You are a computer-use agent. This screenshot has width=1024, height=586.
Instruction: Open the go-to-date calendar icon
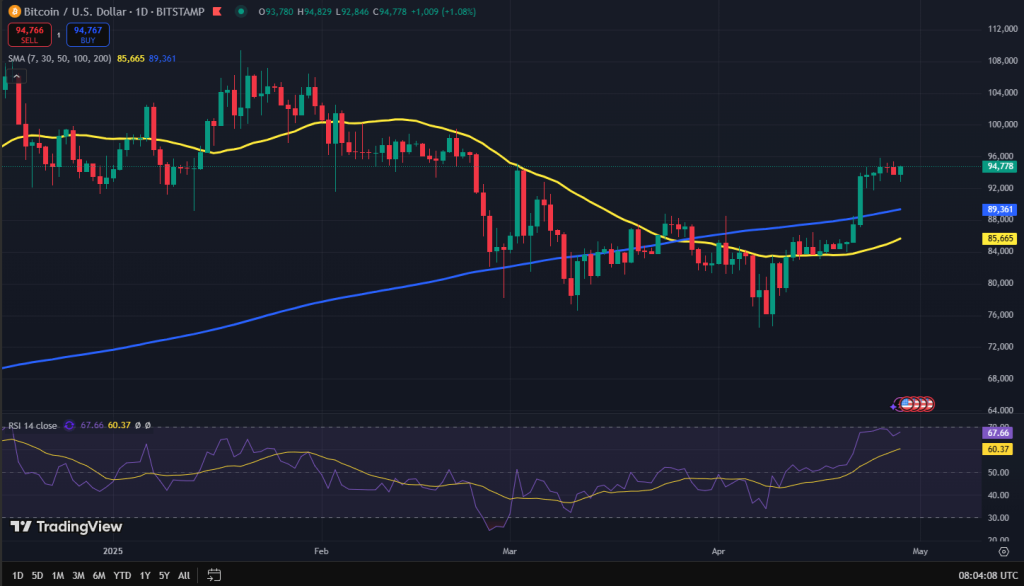214,575
